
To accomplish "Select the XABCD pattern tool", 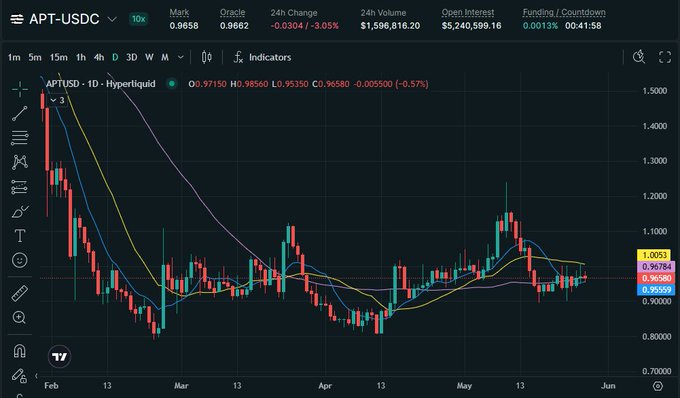I will tap(20, 162).
